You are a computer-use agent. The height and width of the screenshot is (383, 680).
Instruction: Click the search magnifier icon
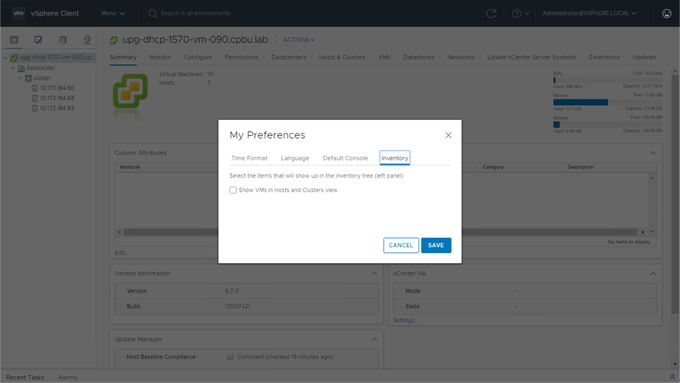(x=153, y=13)
